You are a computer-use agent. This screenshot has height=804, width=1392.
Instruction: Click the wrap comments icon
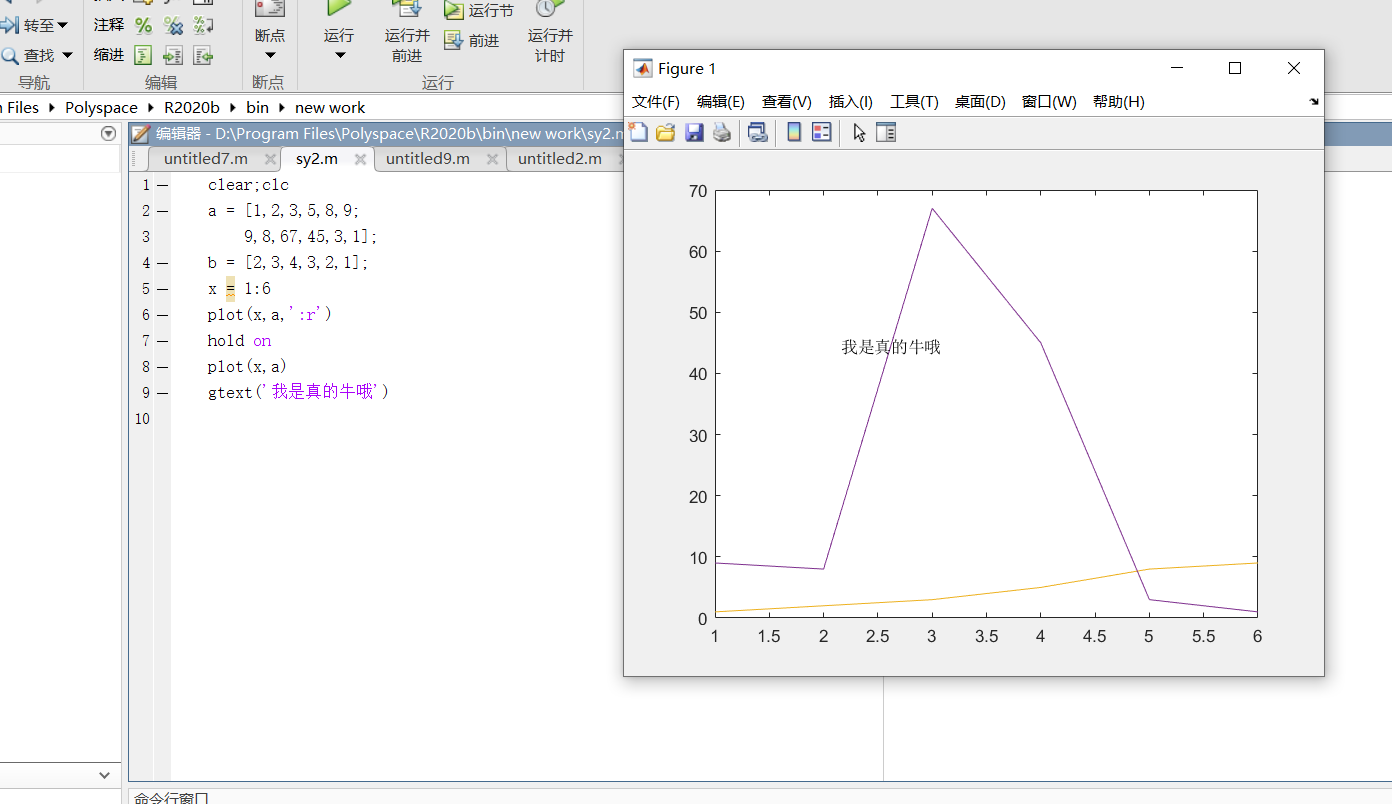point(203,25)
